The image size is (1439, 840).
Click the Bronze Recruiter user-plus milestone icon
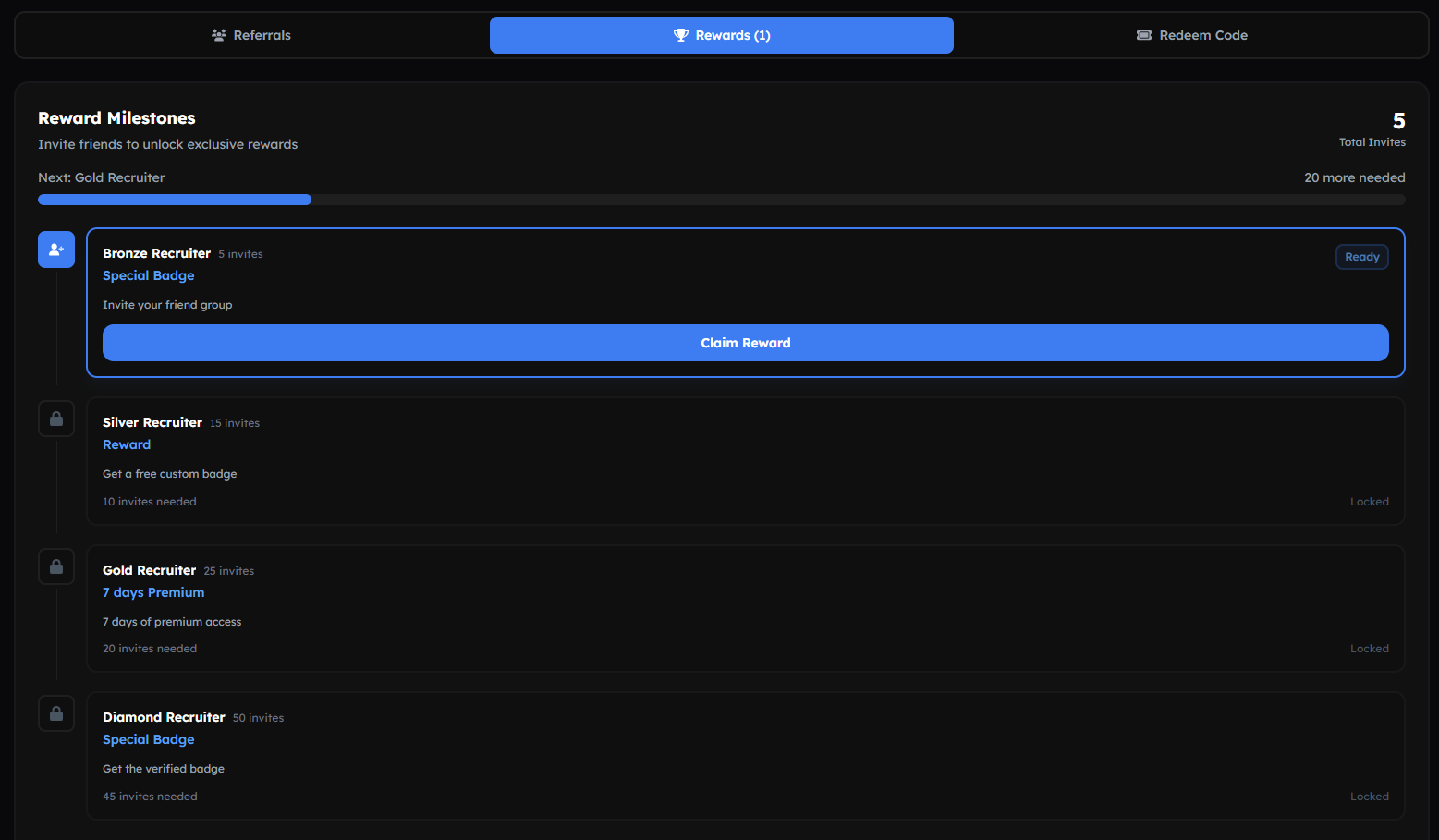coord(56,250)
